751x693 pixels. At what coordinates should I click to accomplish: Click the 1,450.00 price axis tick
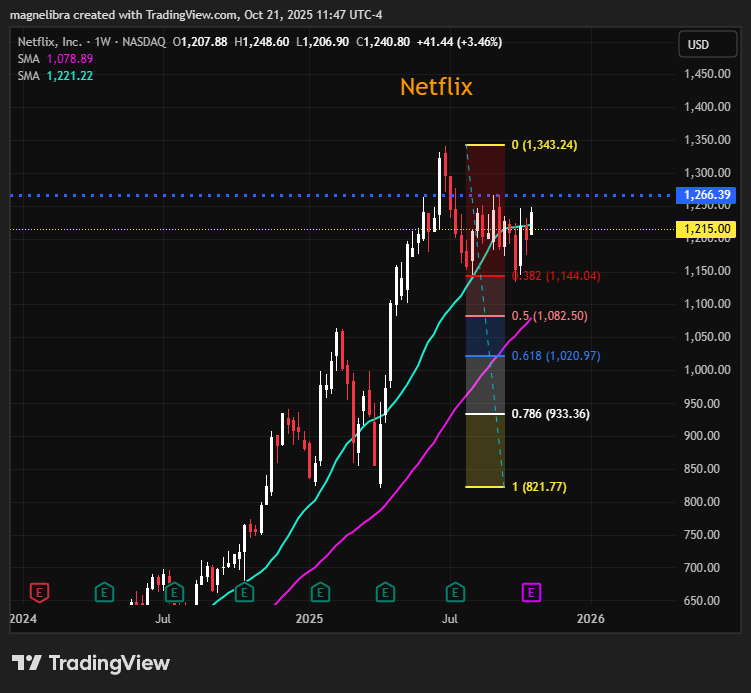click(707, 74)
